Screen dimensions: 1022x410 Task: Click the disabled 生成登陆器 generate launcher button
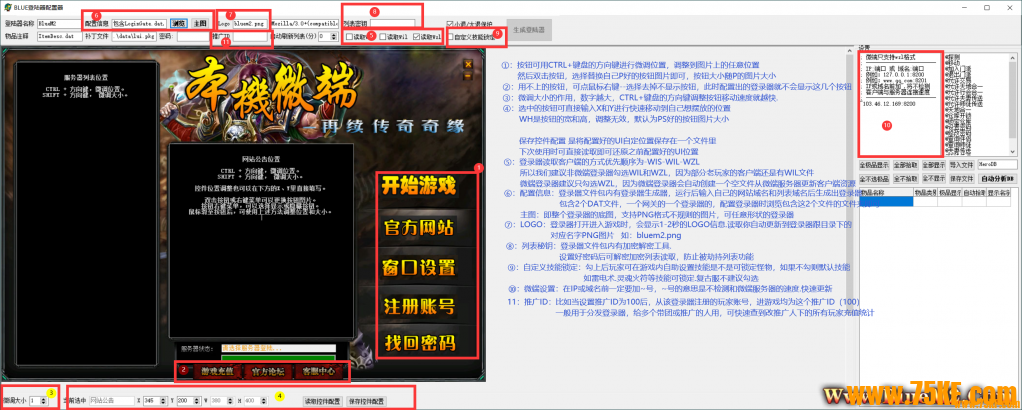pyautogui.click(x=528, y=29)
